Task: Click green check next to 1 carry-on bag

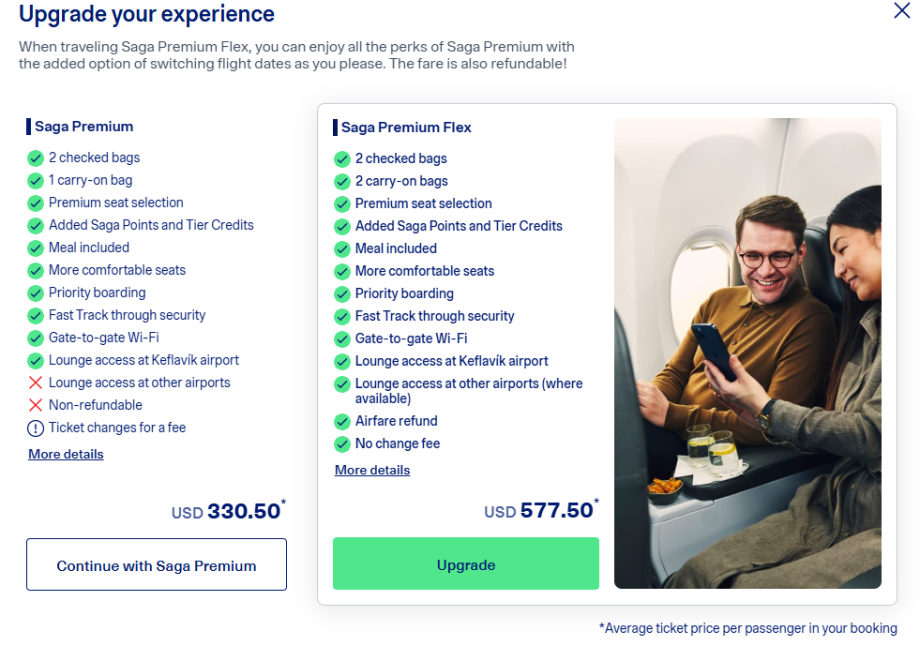Action: click(x=36, y=181)
